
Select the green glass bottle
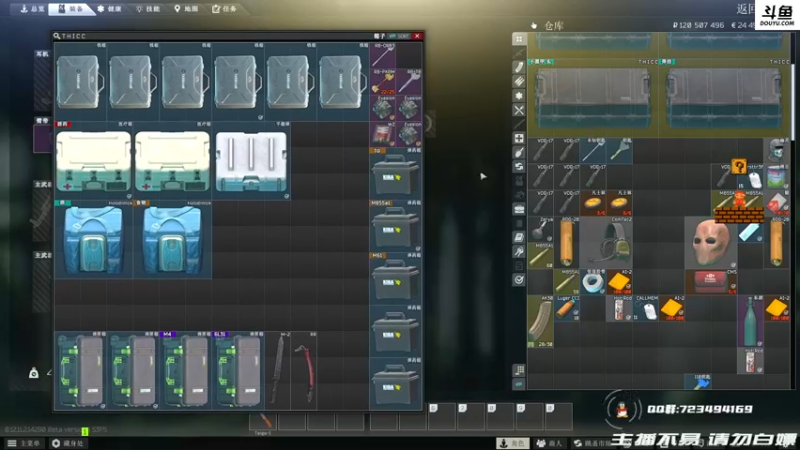point(750,321)
